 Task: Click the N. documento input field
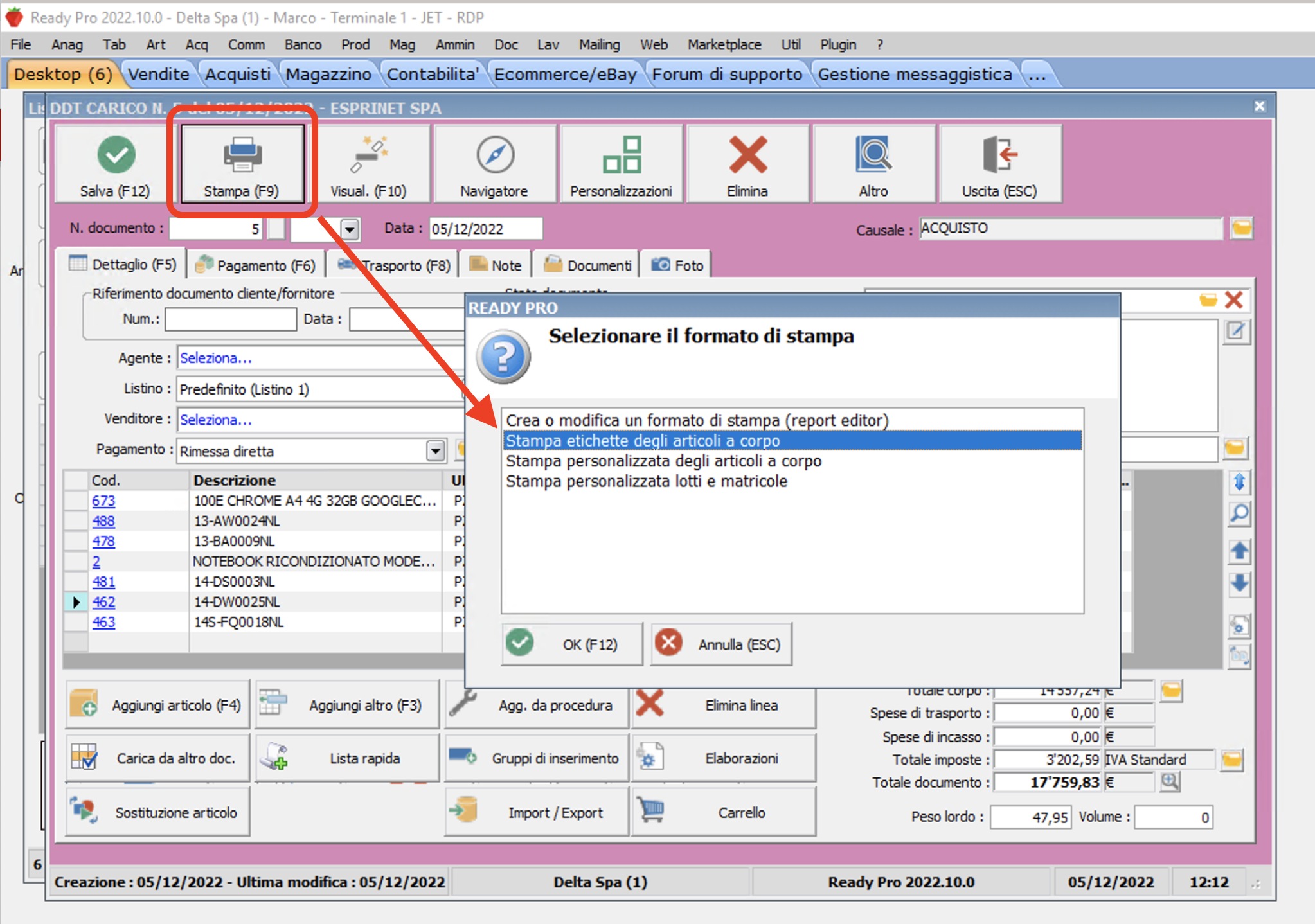coord(215,229)
